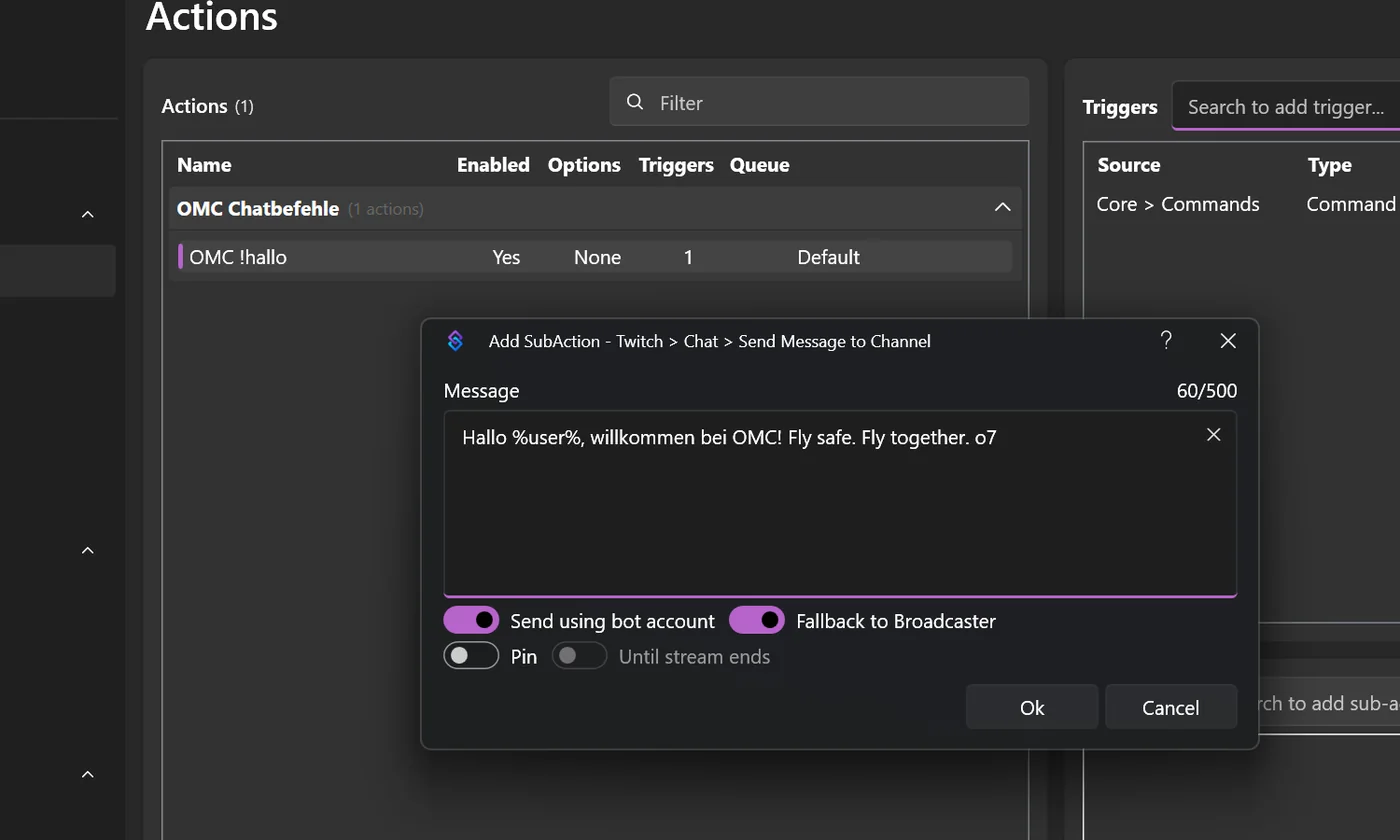This screenshot has width=1400, height=840.
Task: Turn off Fallback to Broadcaster
Action: [757, 621]
